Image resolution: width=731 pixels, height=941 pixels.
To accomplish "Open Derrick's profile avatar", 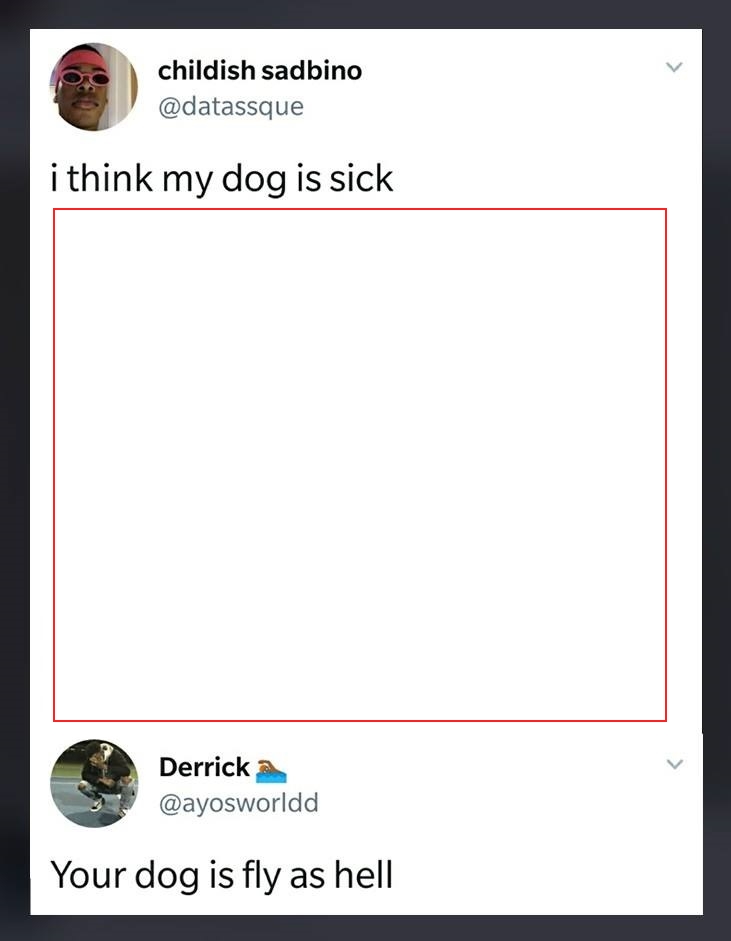I will 94,783.
